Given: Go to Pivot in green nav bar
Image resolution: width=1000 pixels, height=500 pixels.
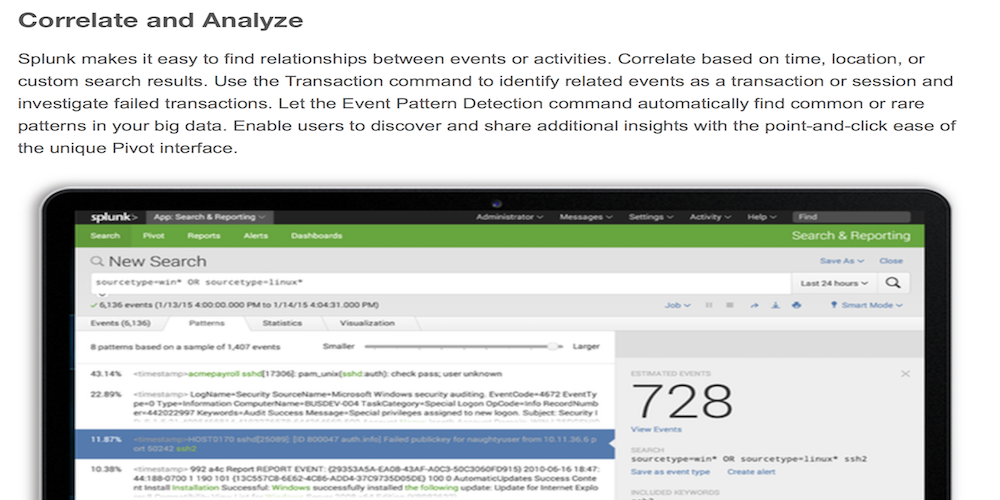Looking at the screenshot, I should [x=154, y=236].
